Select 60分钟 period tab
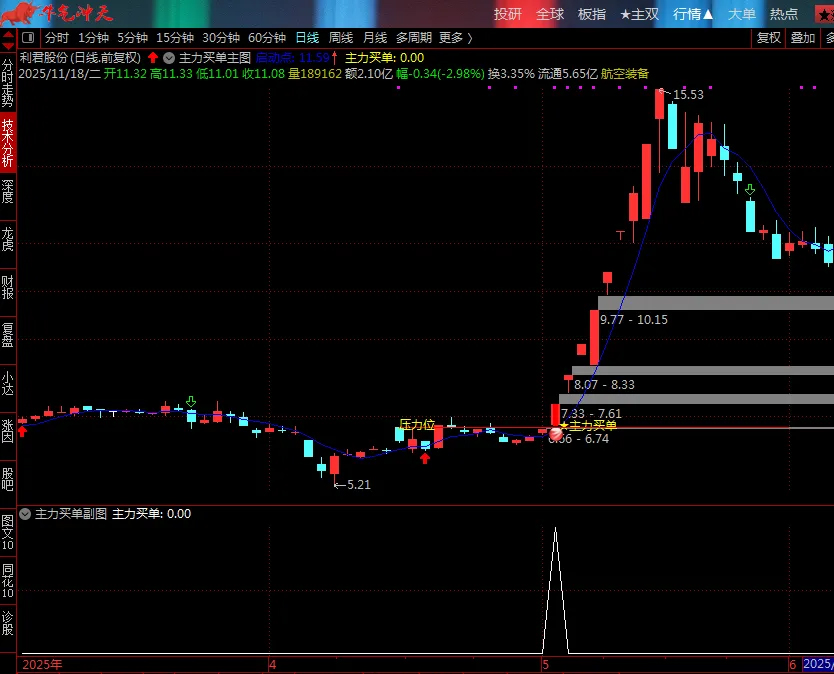Image resolution: width=834 pixels, height=674 pixels. [x=267, y=38]
